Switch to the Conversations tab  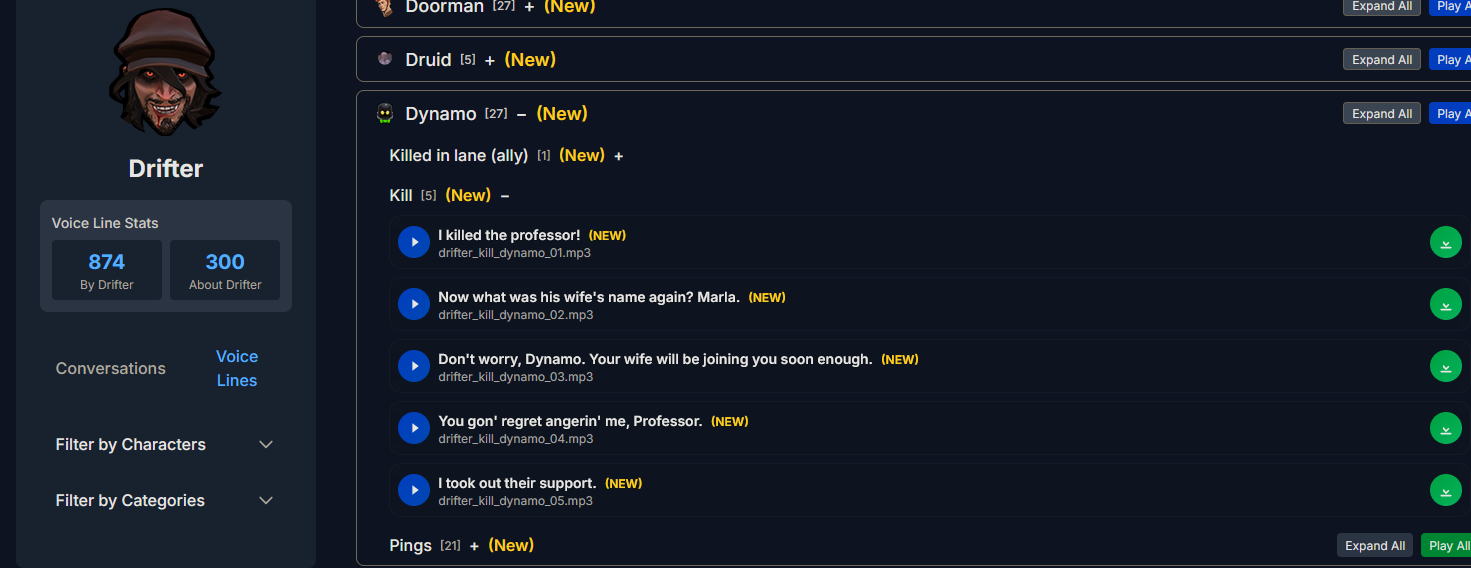coord(111,368)
